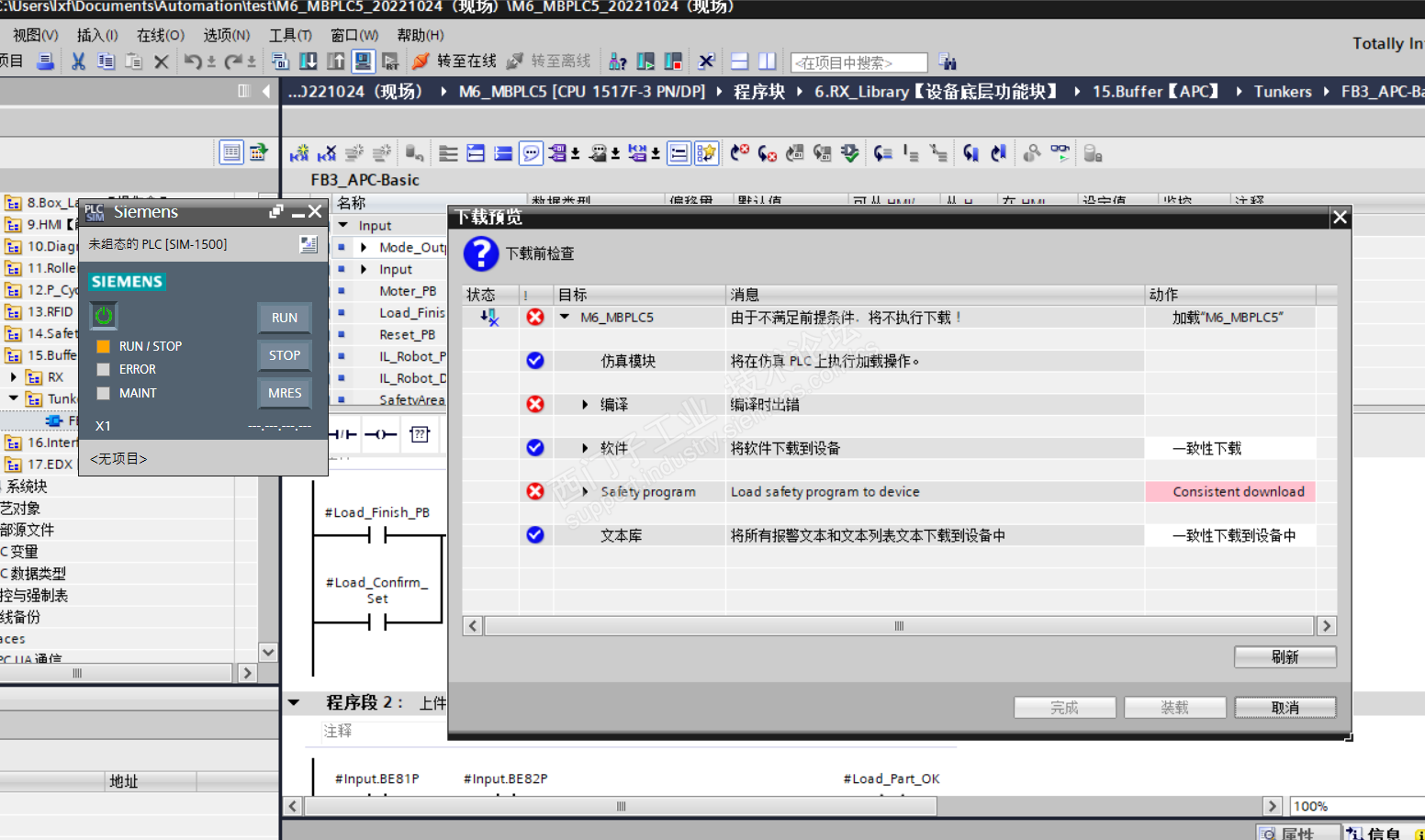Screen dimensions: 1425x840
Task: Collapse the Input section in interface table
Action: (343, 225)
